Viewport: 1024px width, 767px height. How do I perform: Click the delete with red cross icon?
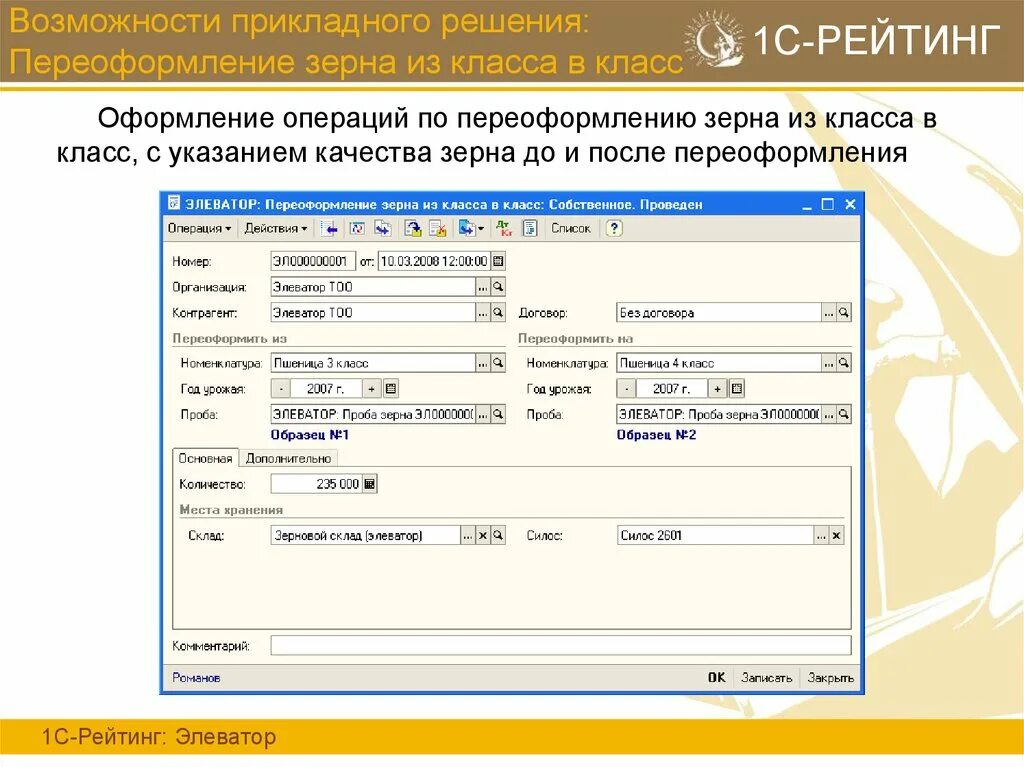(x=438, y=229)
